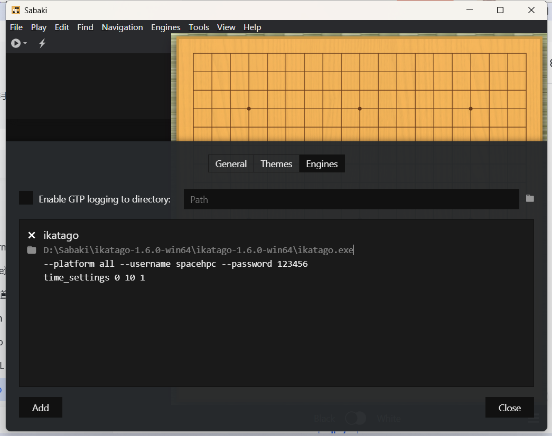Open the Navigation menu
The height and width of the screenshot is (436, 552).
tap(122, 27)
